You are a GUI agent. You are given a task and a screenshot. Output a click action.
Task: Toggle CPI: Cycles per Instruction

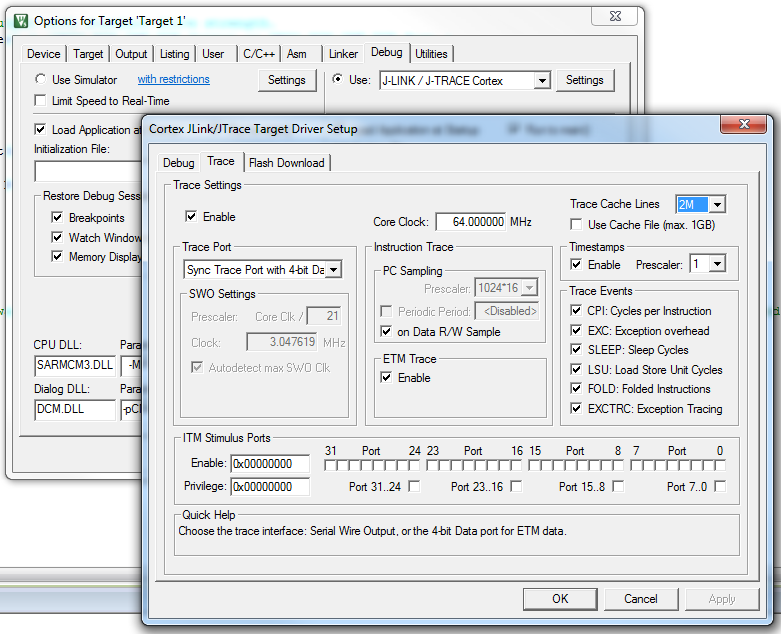pyautogui.click(x=576, y=311)
